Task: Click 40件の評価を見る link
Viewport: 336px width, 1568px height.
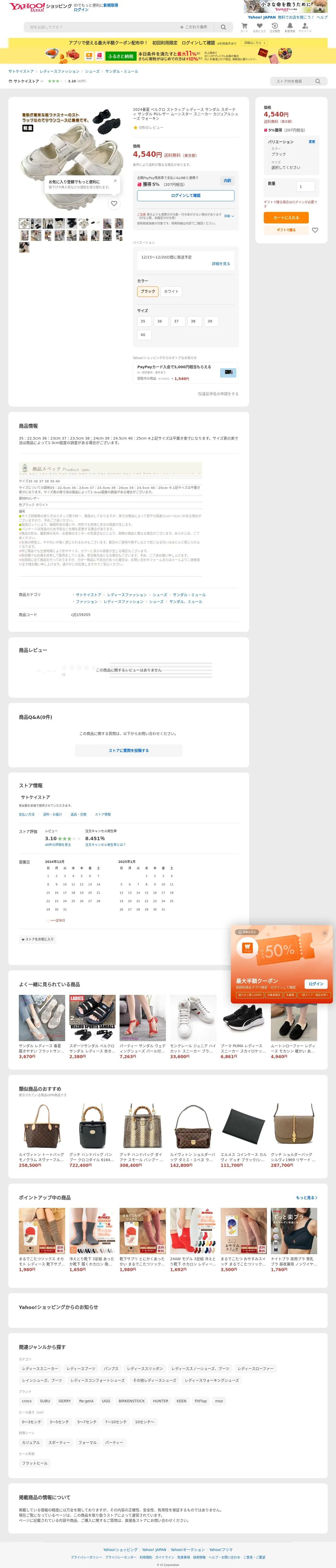Action: click(x=58, y=845)
